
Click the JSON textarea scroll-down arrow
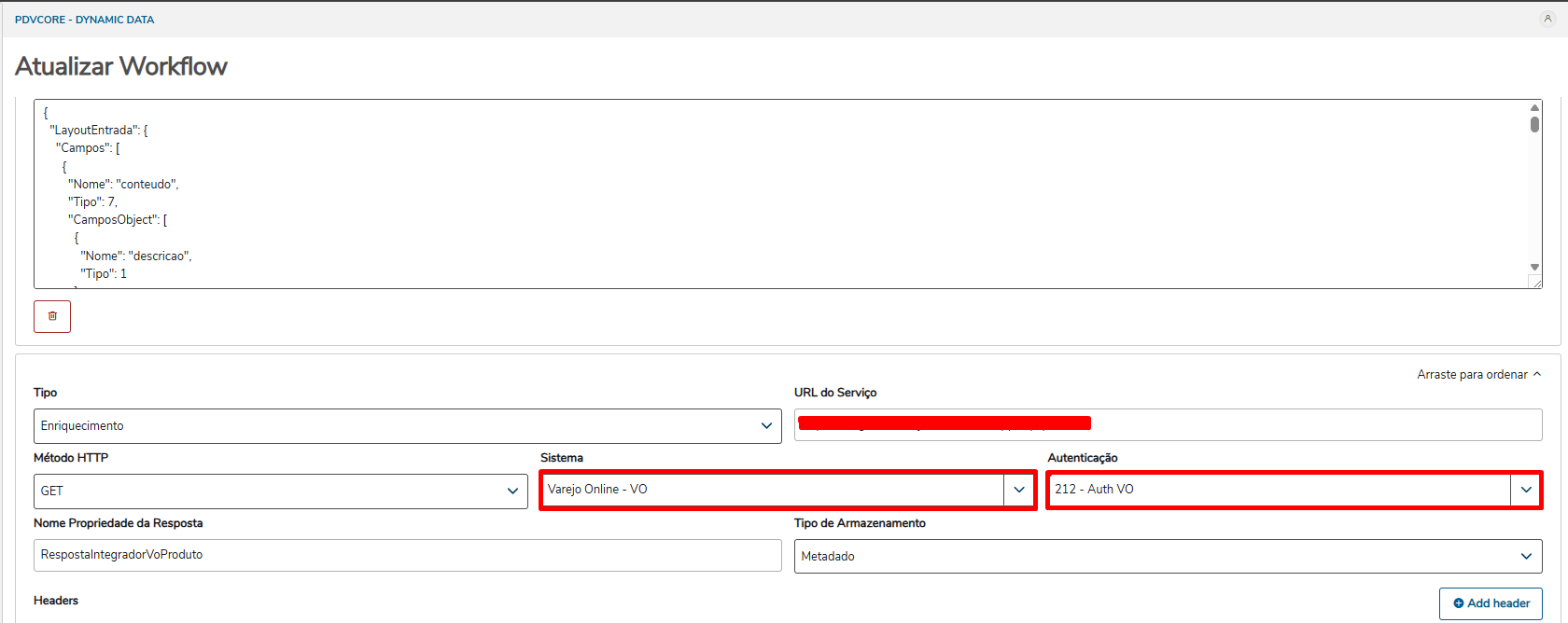(x=1534, y=268)
